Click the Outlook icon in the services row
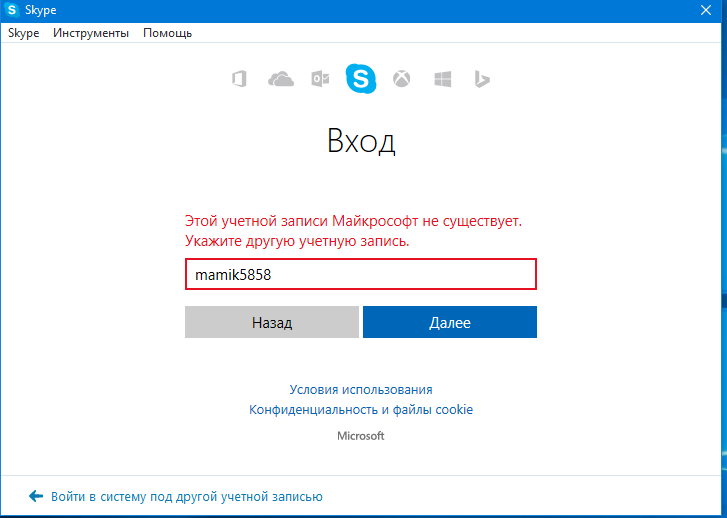Image resolution: width=727 pixels, height=518 pixels. (320, 79)
